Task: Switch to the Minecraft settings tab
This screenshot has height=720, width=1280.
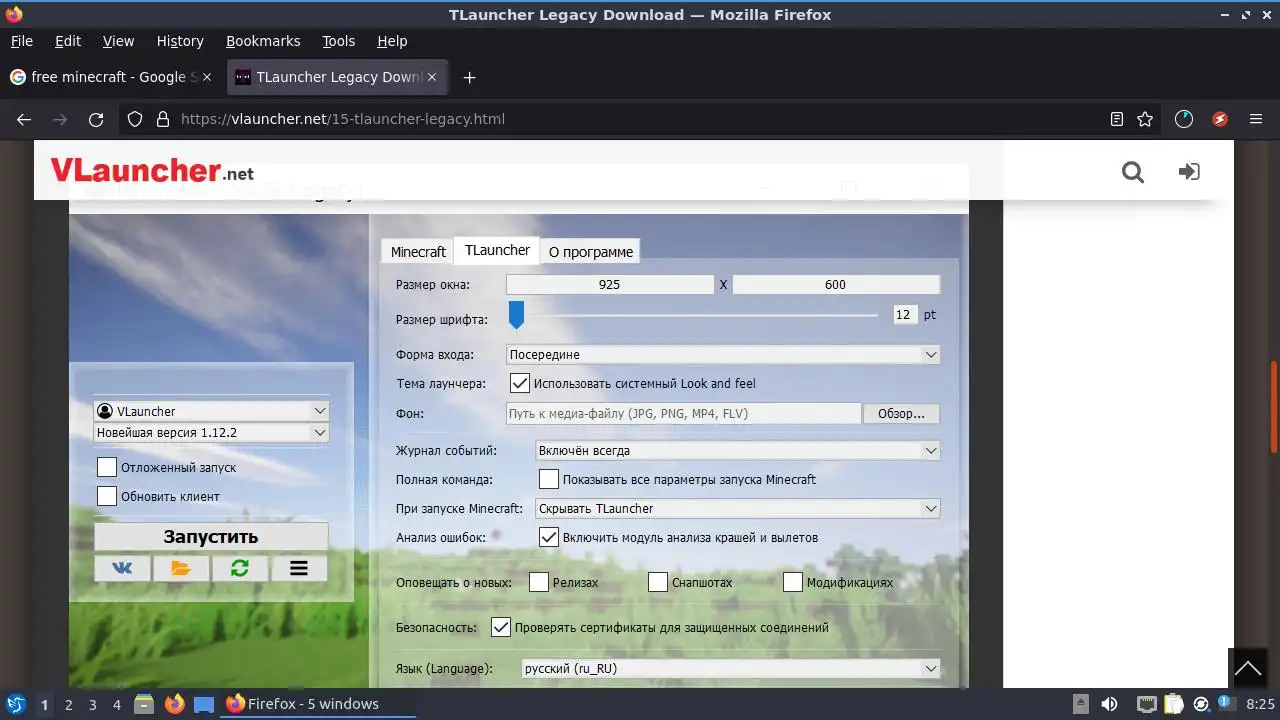Action: click(x=418, y=252)
